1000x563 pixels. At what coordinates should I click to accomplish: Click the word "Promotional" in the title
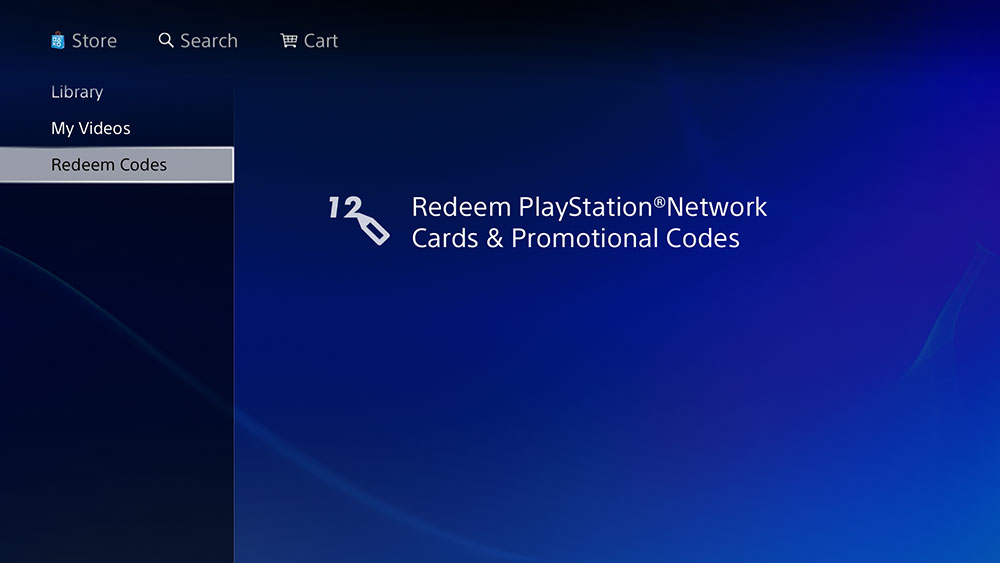(585, 238)
